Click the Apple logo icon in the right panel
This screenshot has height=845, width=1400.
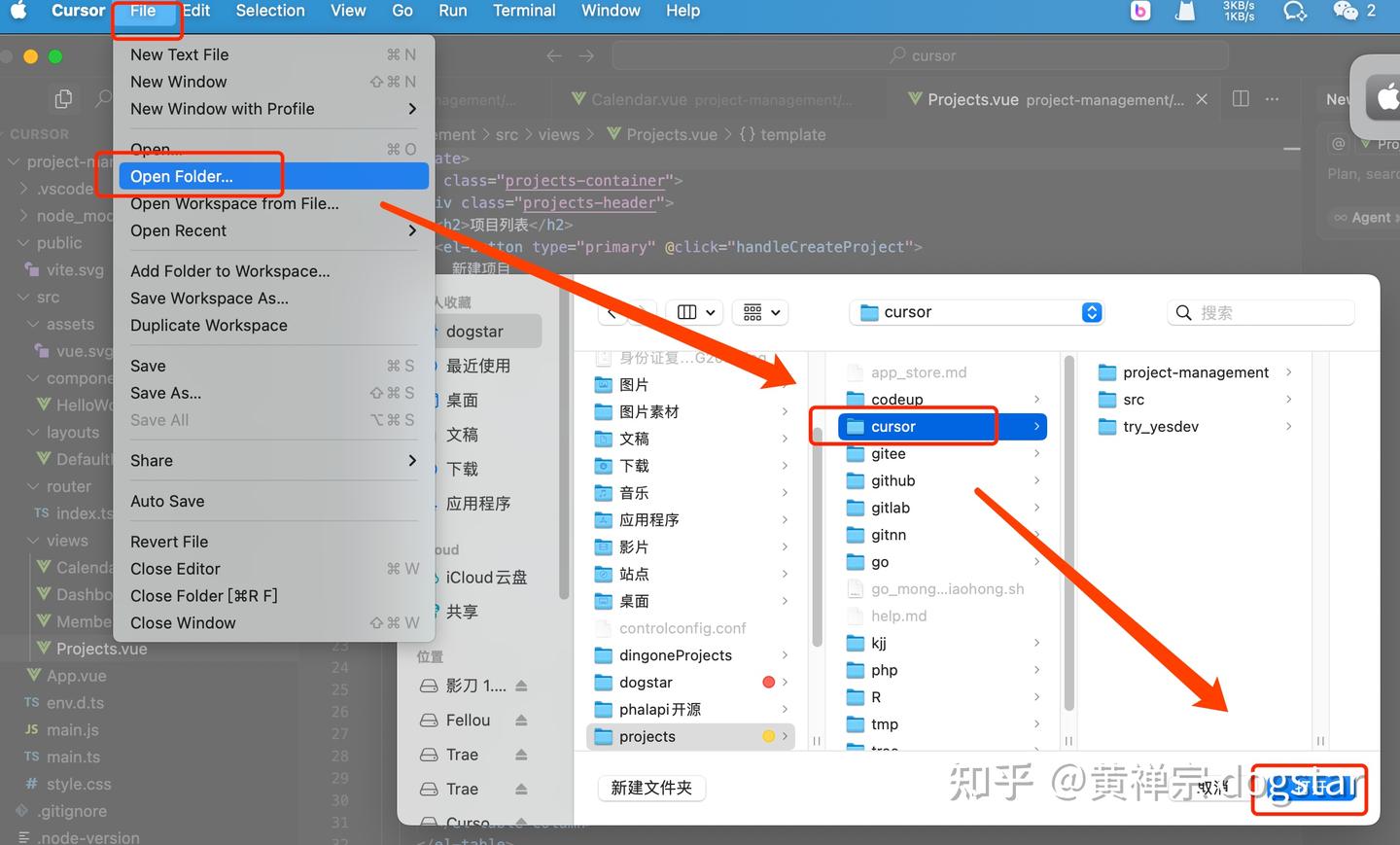[1386, 97]
